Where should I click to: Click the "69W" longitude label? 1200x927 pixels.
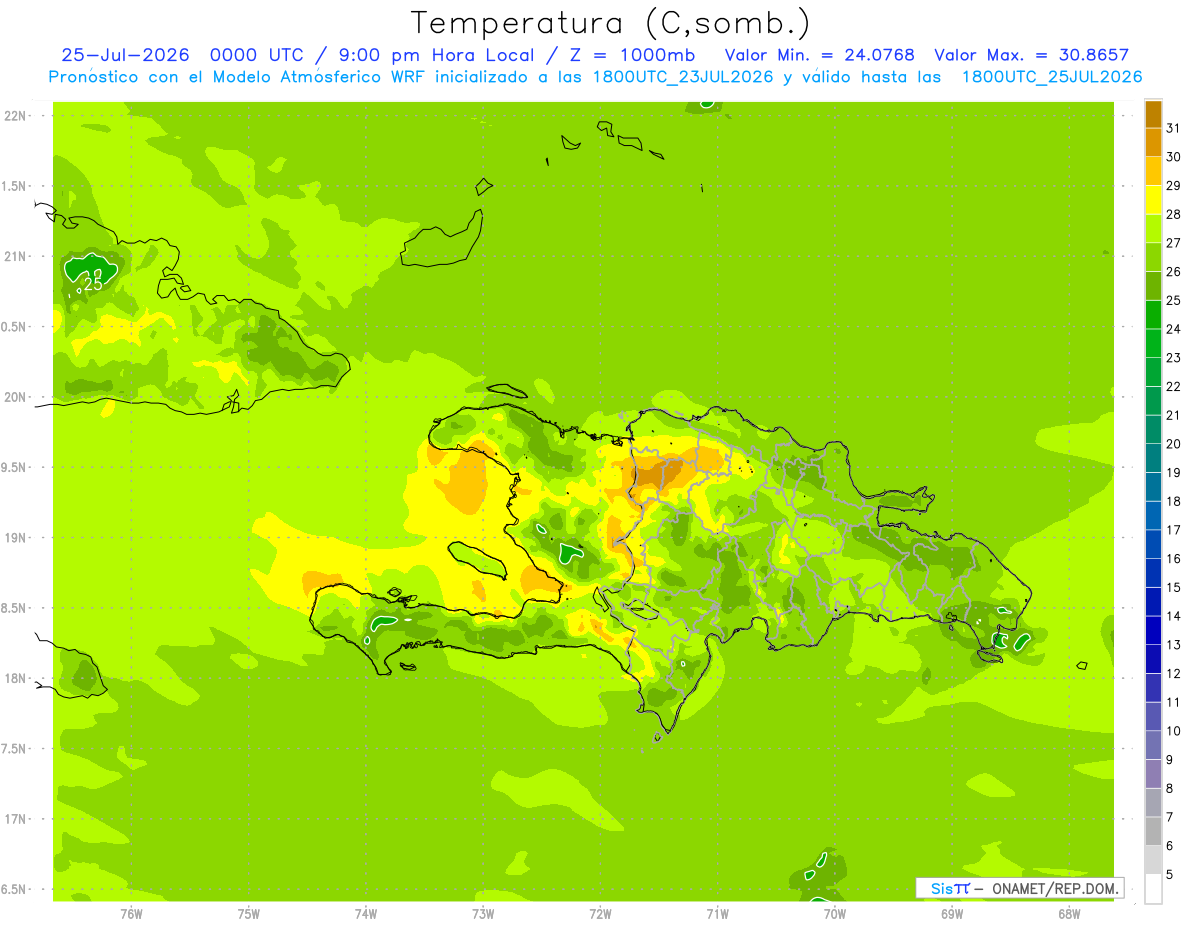(951, 913)
